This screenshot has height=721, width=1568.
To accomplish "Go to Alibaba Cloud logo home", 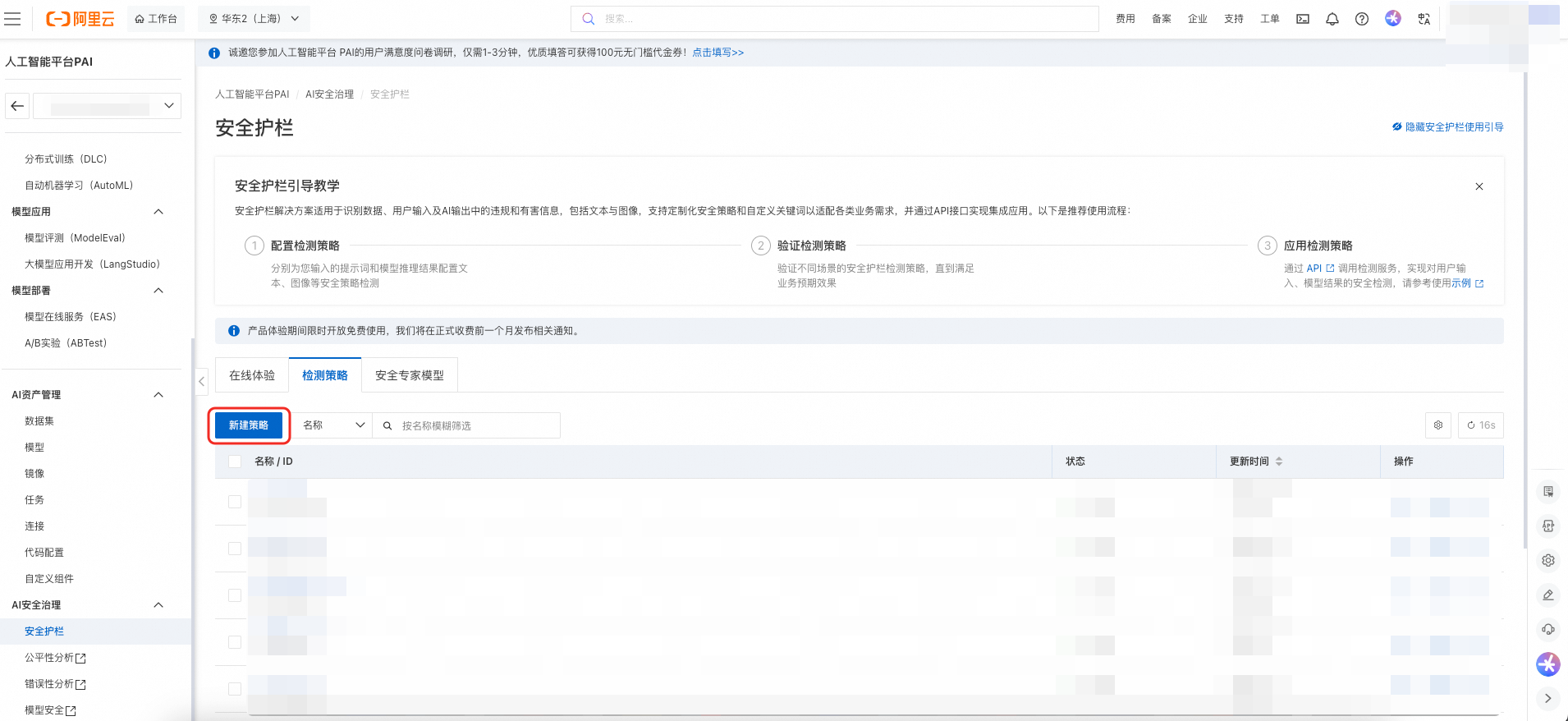I will pos(80,18).
